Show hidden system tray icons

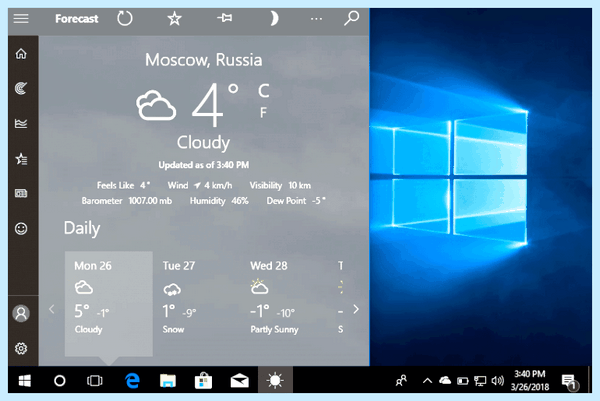click(427, 380)
